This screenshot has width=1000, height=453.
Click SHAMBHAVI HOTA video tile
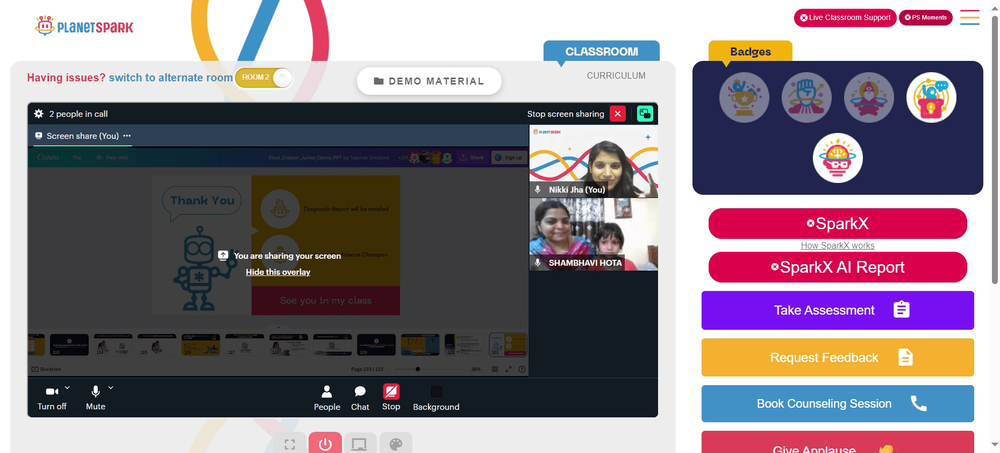(593, 234)
